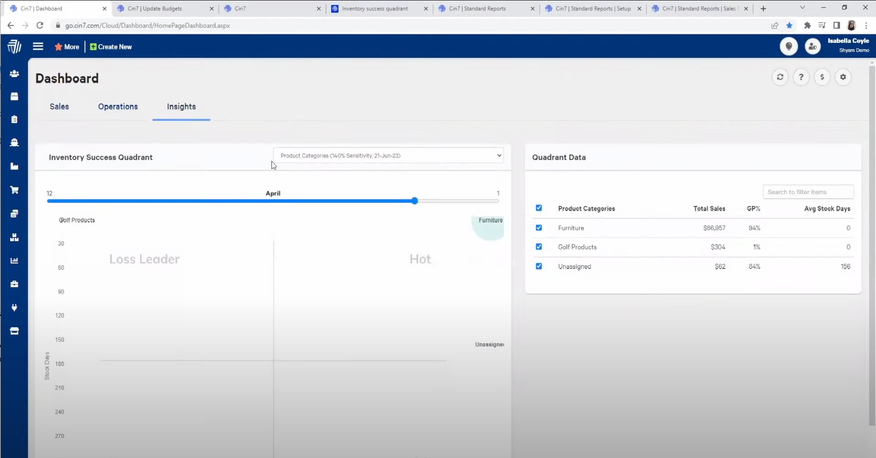876x458 pixels.
Task: Switch to the Sales tab
Action: click(x=59, y=106)
